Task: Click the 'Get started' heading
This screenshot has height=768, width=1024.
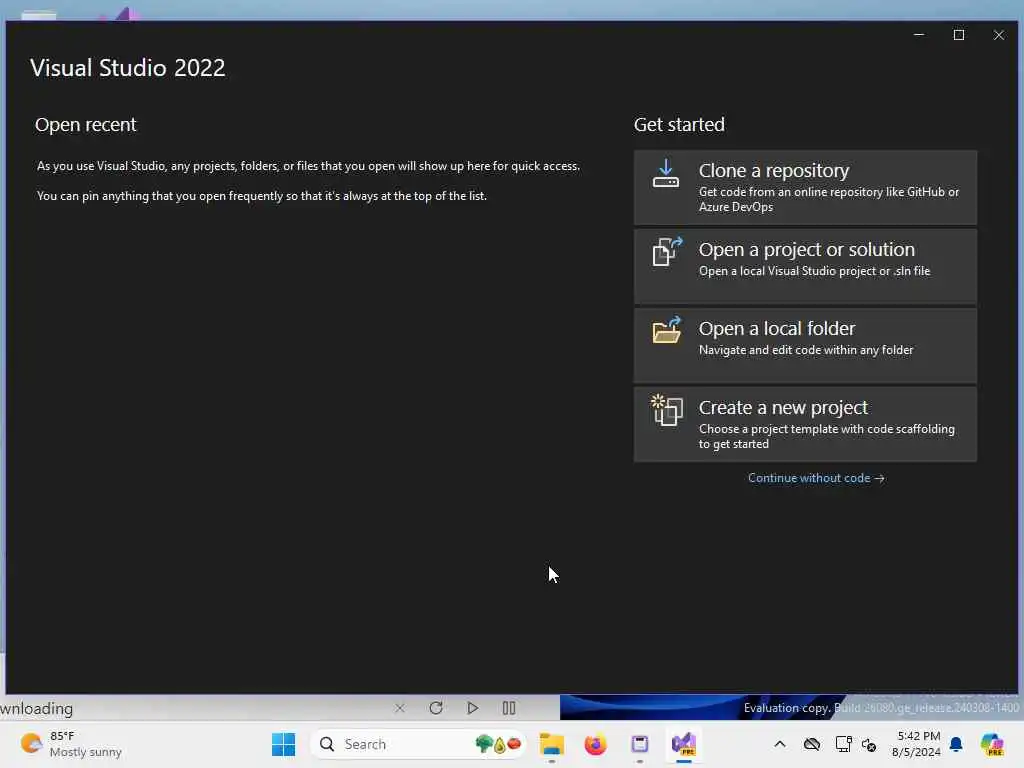Action: 679,125
